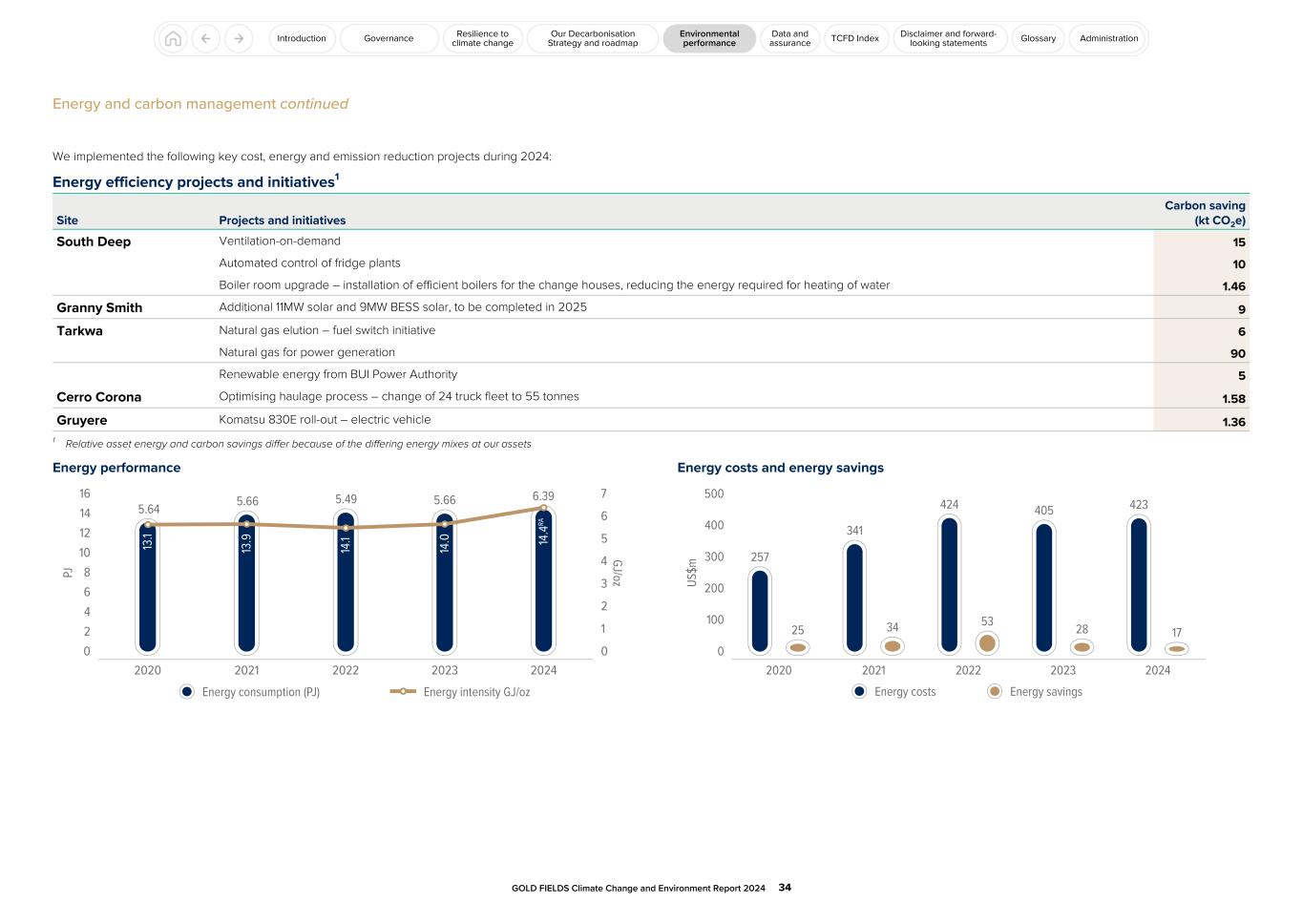This screenshot has height=924, width=1303.
Task: Go to the TCFD Index section
Action: click(855, 38)
